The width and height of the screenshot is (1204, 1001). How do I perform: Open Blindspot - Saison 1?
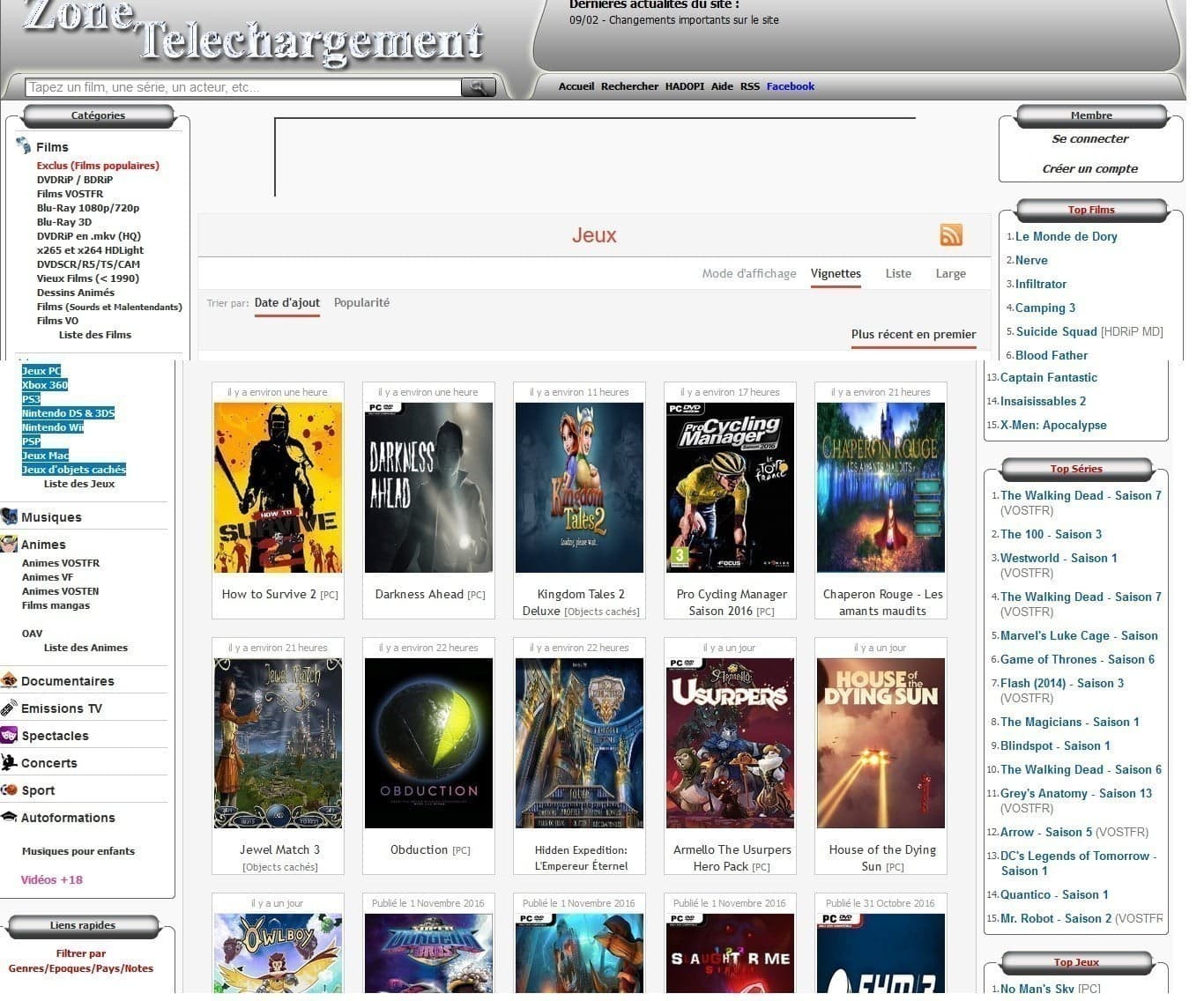[1055, 745]
